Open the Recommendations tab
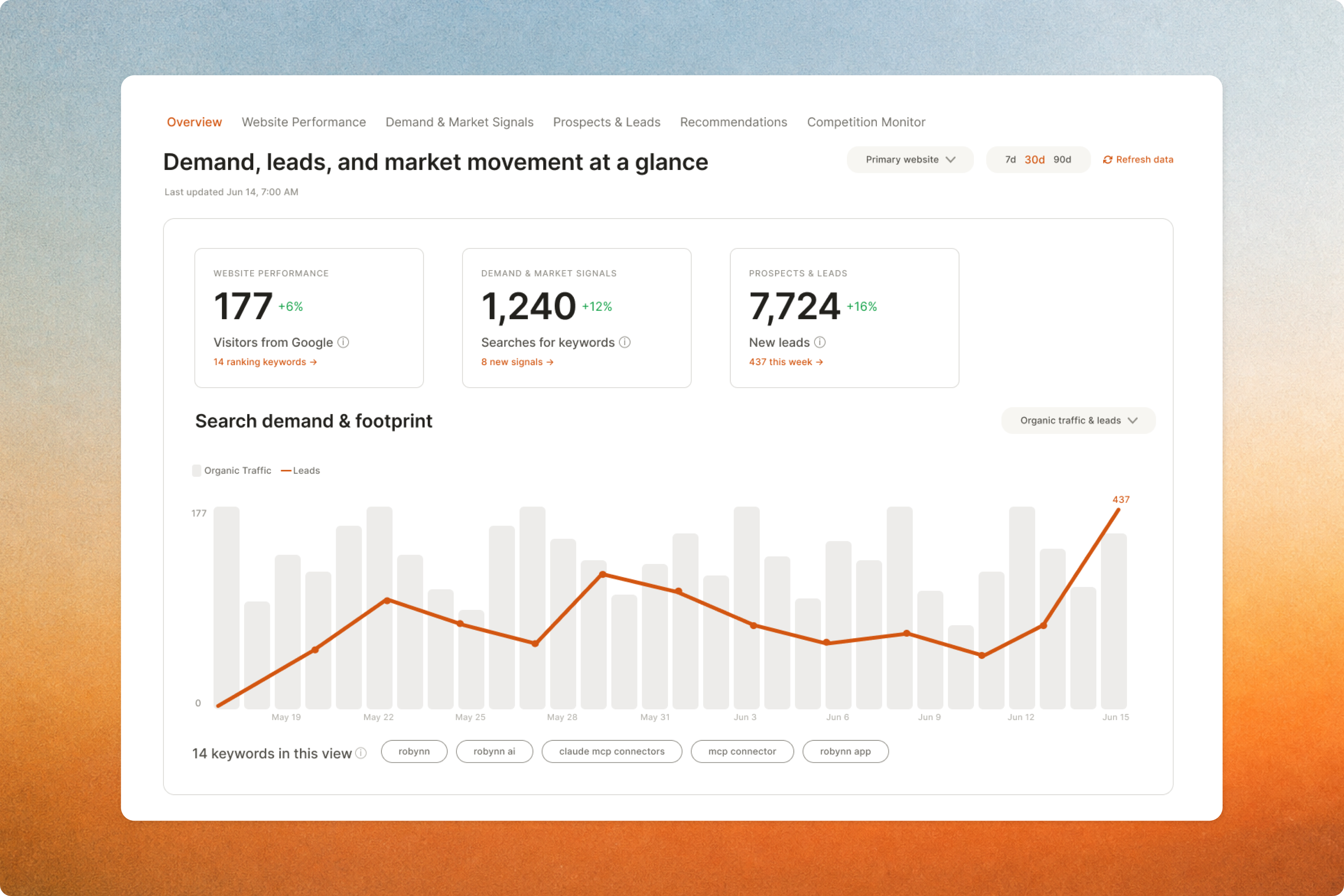The image size is (1344, 896). (733, 122)
